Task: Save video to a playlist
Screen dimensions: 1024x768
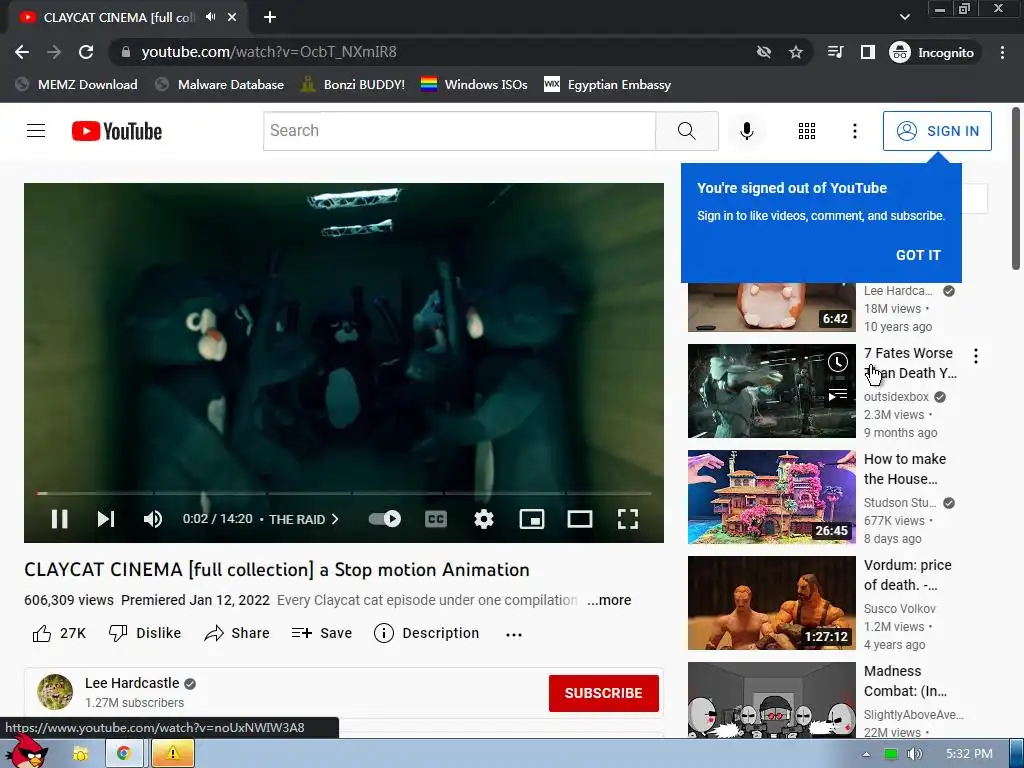Action: tap(322, 633)
